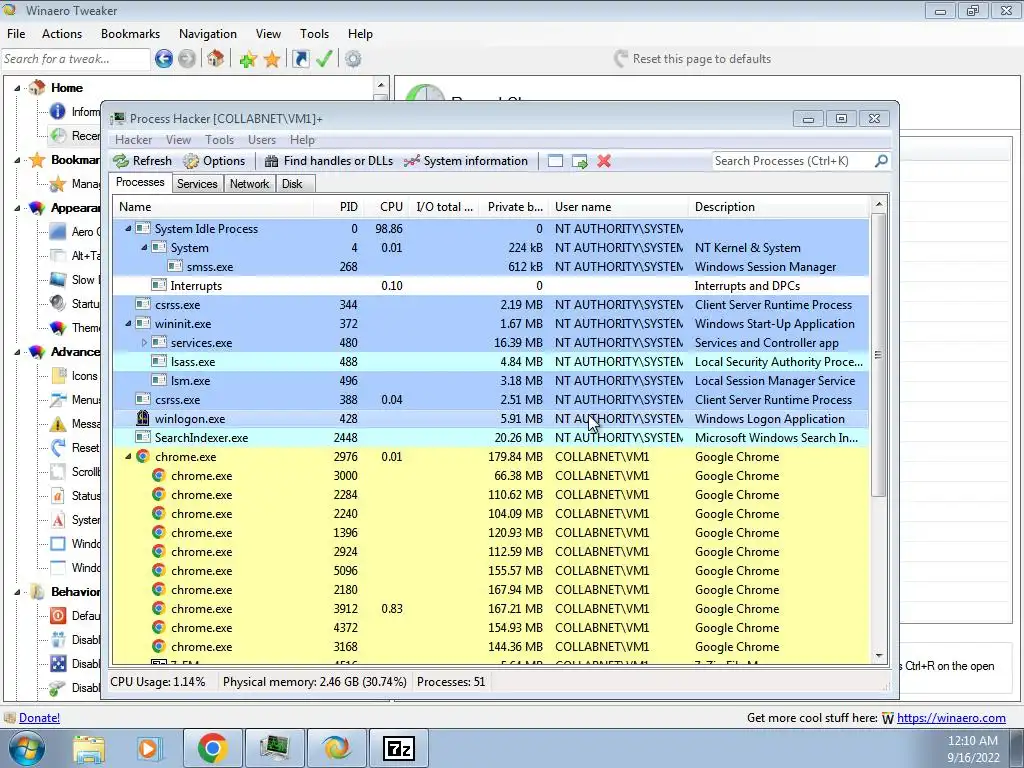Collapse the parent chrome.exe node PID 2976
The height and width of the screenshot is (768, 1024).
click(x=128, y=457)
